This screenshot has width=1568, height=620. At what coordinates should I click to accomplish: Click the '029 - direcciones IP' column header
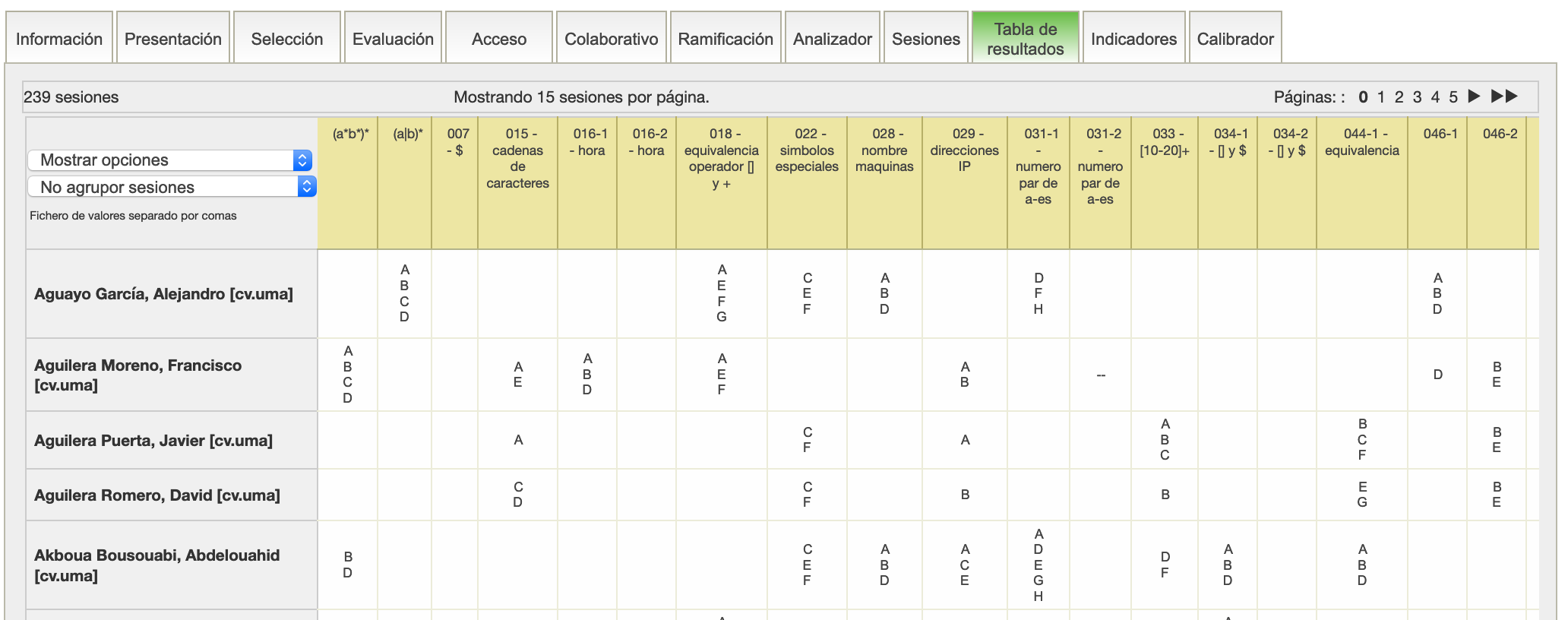click(x=964, y=150)
